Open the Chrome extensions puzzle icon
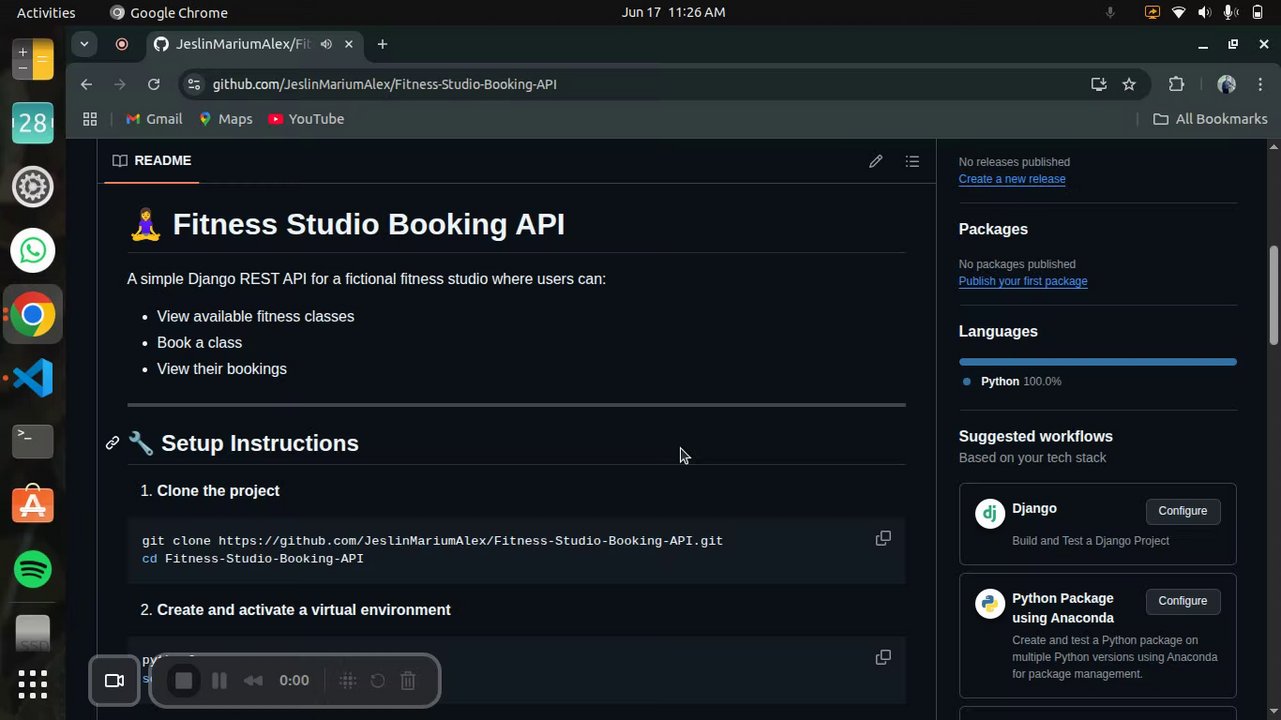This screenshot has width=1281, height=720. click(1176, 84)
